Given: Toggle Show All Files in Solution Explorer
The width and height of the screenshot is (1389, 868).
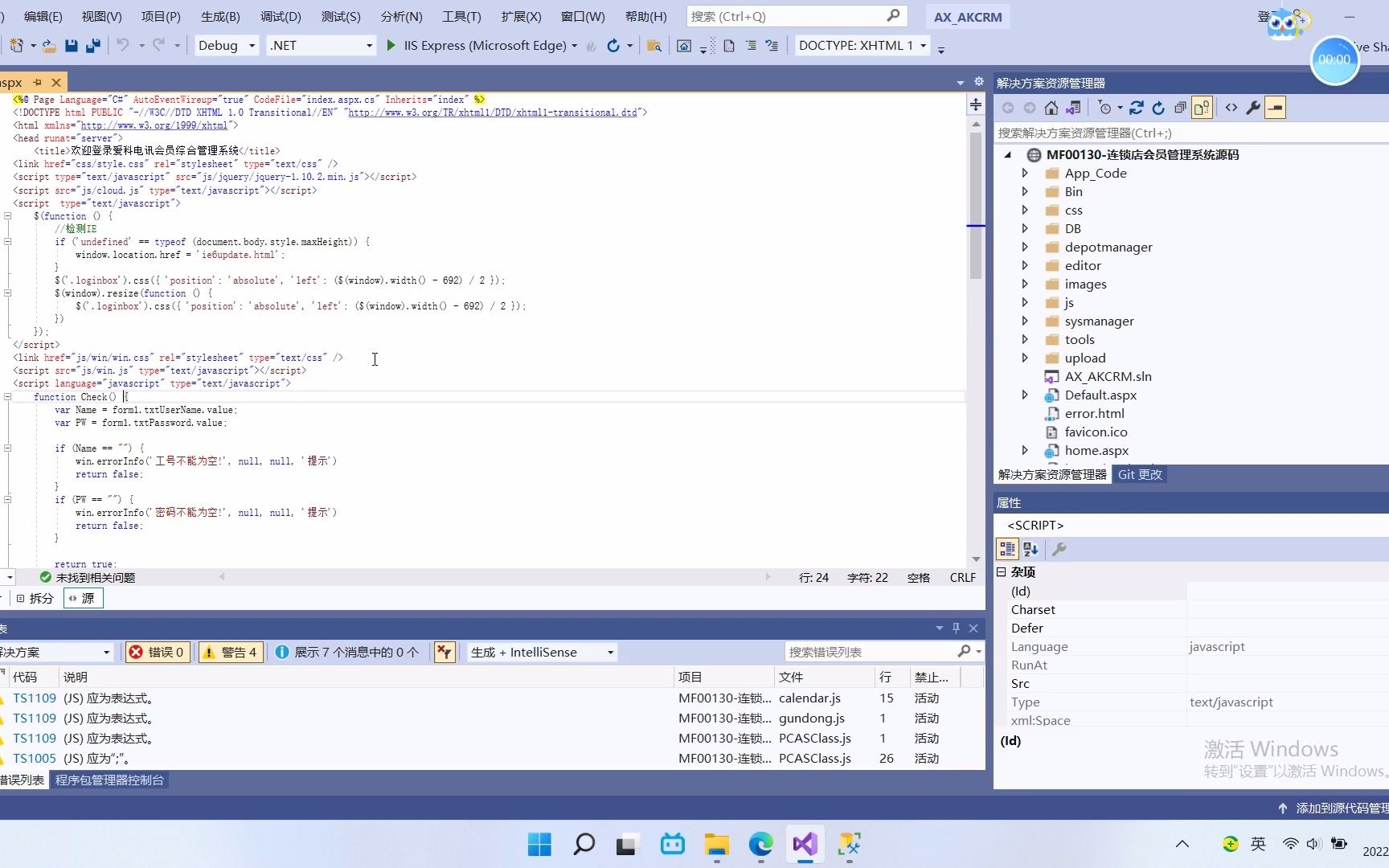Looking at the screenshot, I should (1203, 108).
